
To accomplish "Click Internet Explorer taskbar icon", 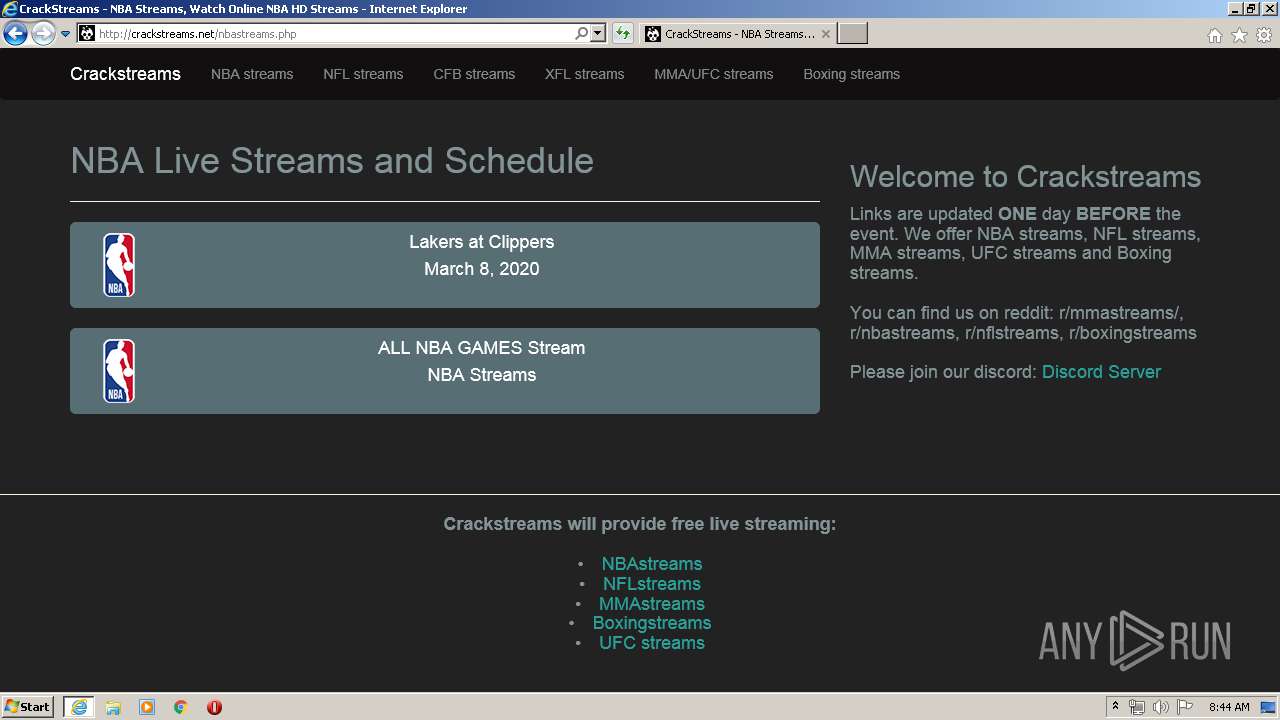I will pos(79,707).
